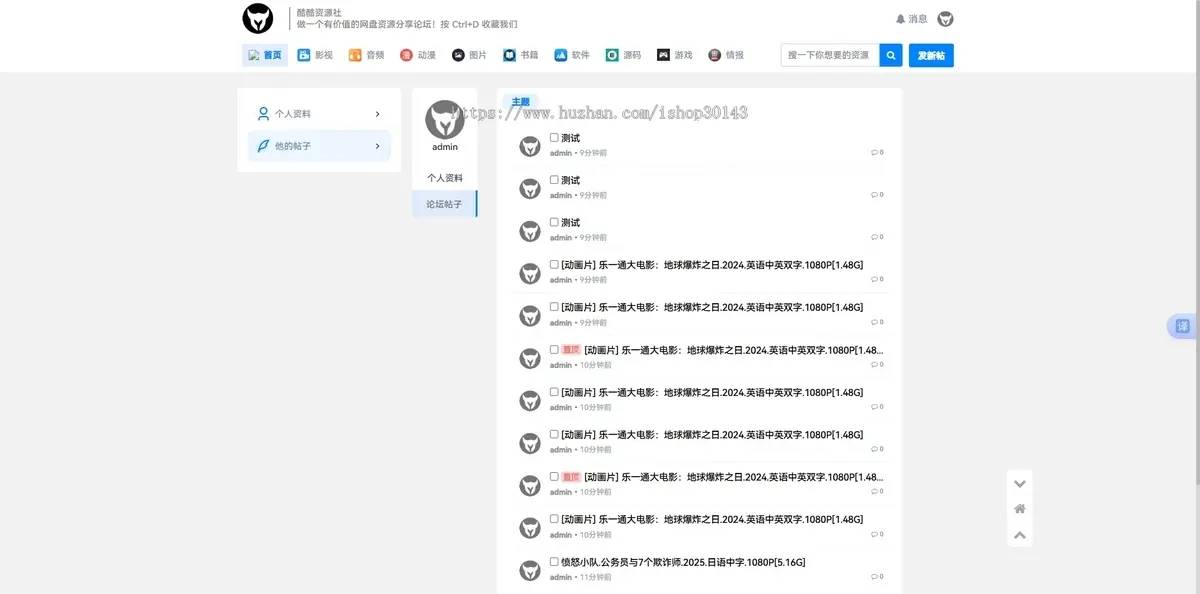Image resolution: width=1200 pixels, height=594 pixels.
Task: Click the admin username under large avatar
Action: (x=445, y=147)
